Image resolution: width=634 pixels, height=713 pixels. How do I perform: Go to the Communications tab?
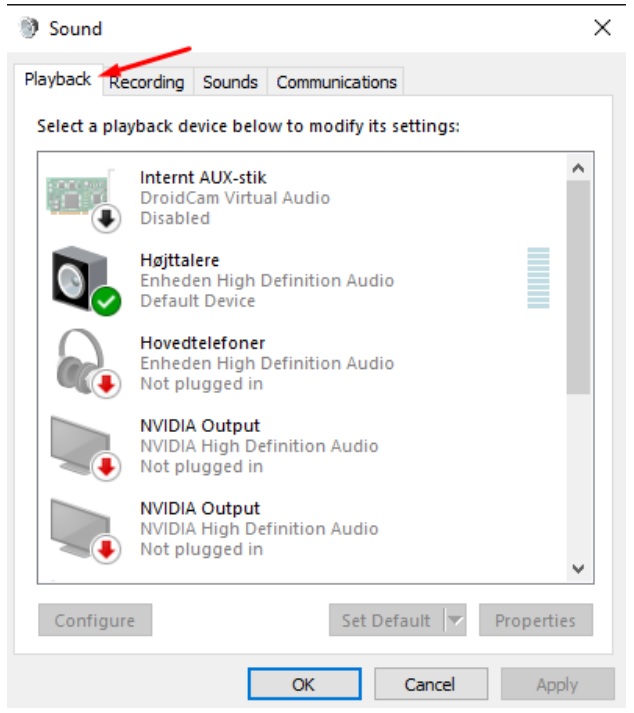coord(336,82)
